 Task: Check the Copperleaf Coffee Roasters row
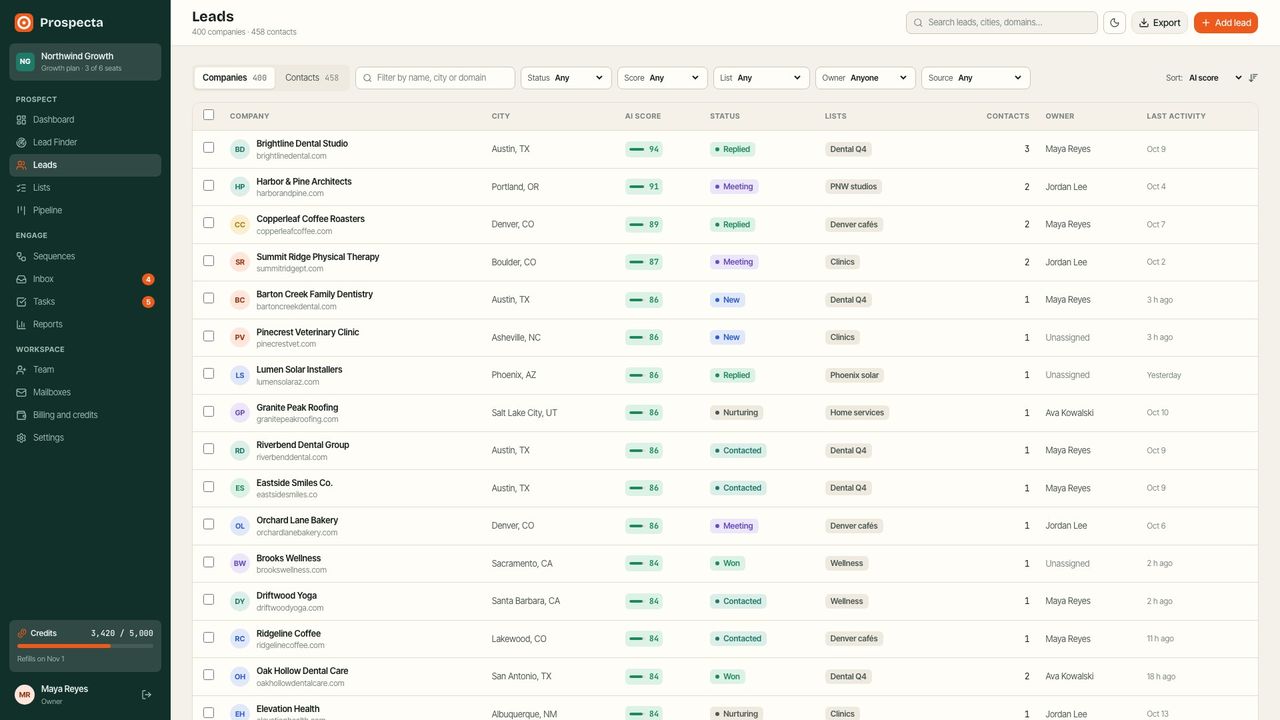(x=209, y=223)
